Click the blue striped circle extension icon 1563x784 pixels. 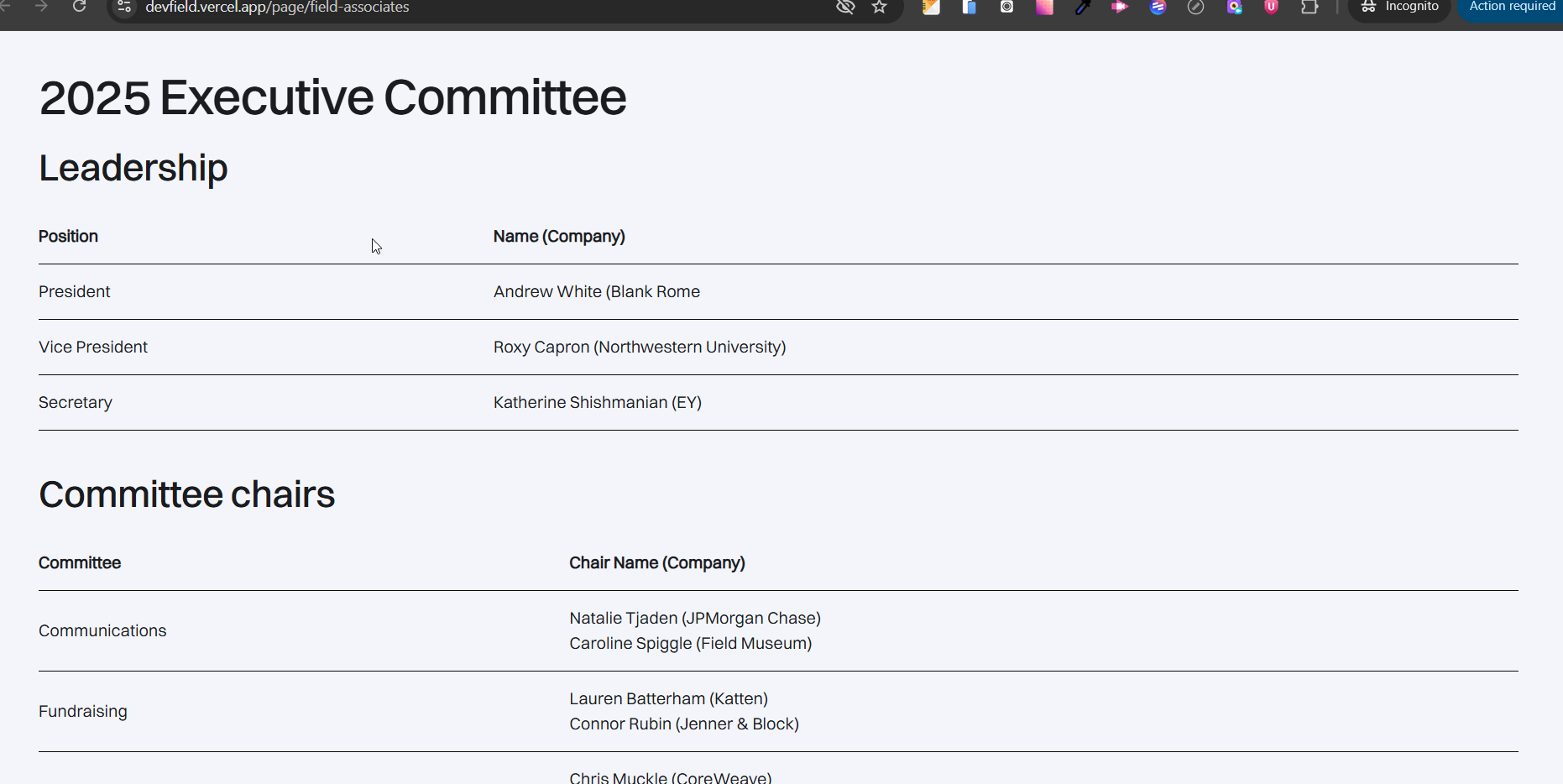(1158, 7)
